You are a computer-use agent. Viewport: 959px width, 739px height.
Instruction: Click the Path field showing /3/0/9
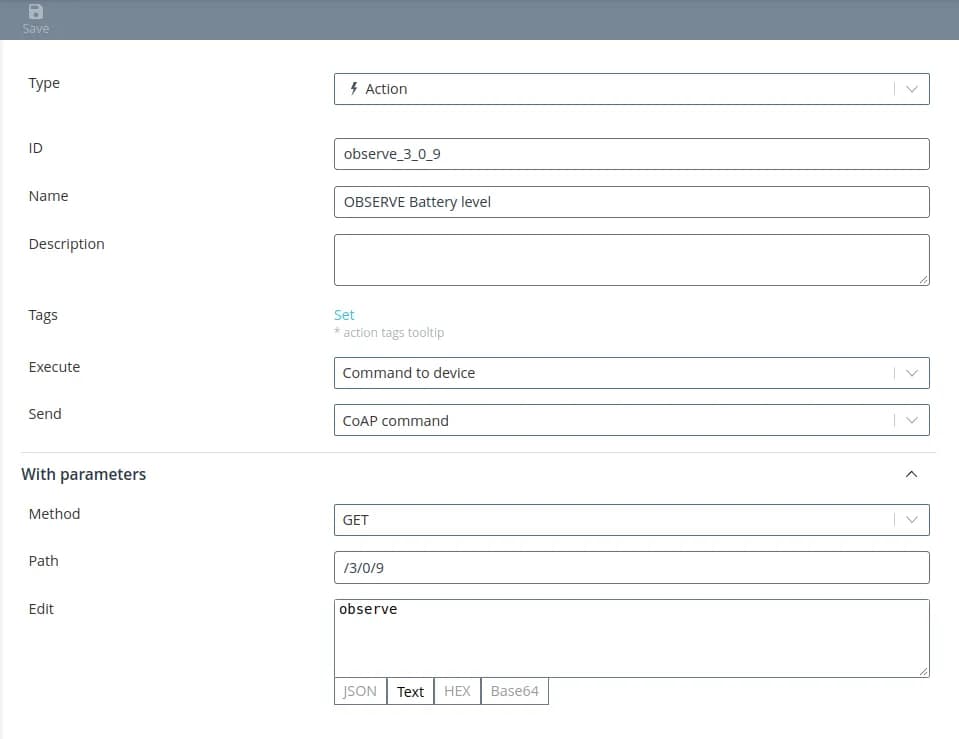tap(630, 568)
